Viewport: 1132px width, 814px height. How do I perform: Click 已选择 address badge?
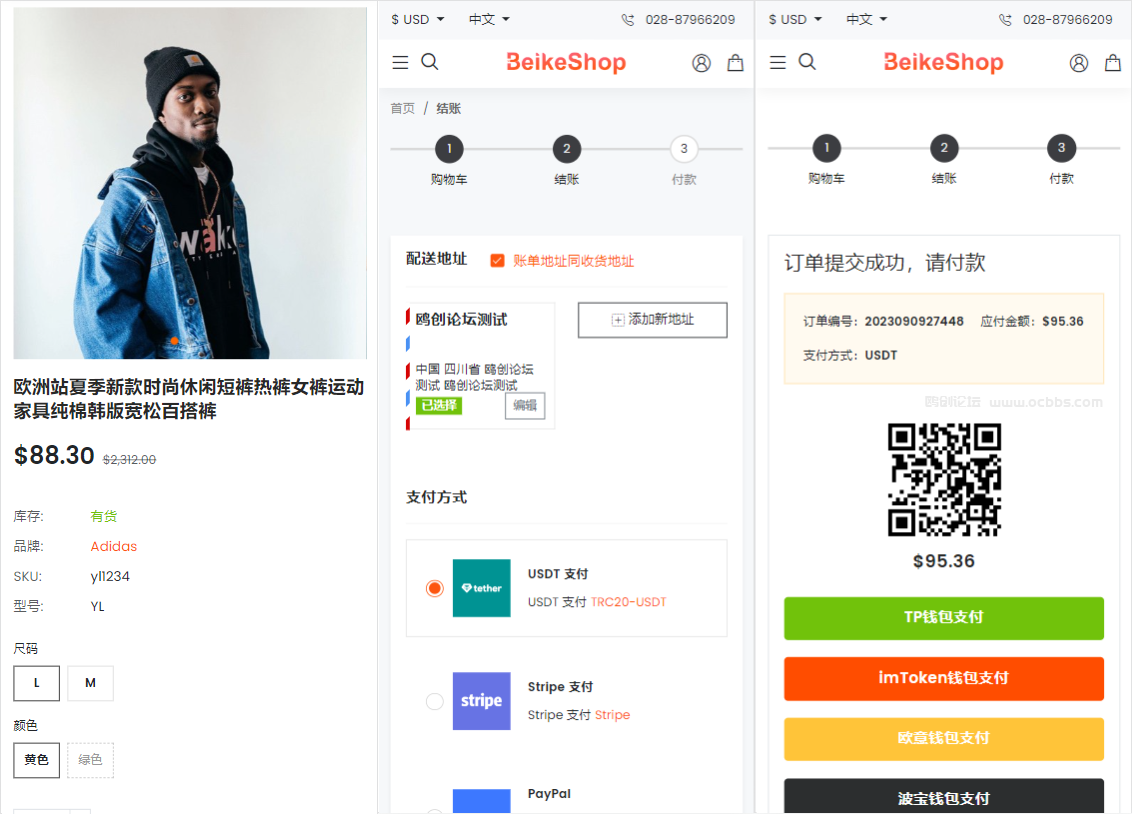439,406
